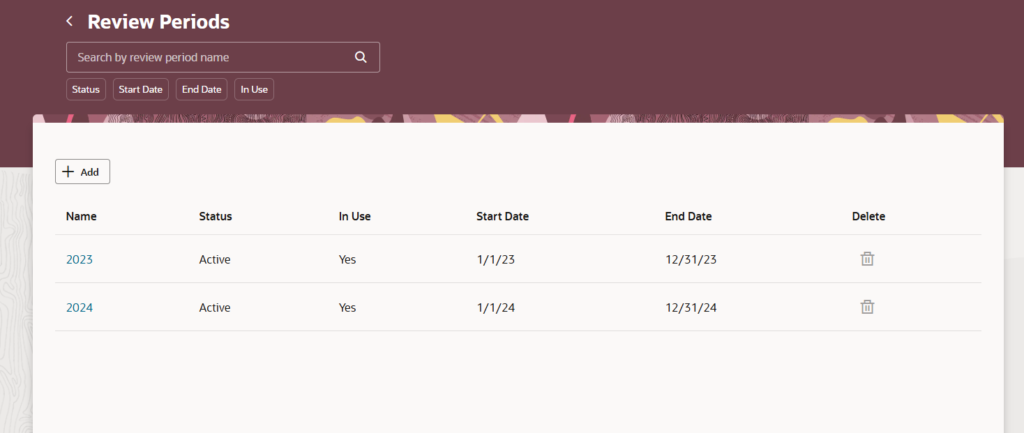Focus the review period name search field
The image size is (1024, 433).
pyautogui.click(x=223, y=57)
